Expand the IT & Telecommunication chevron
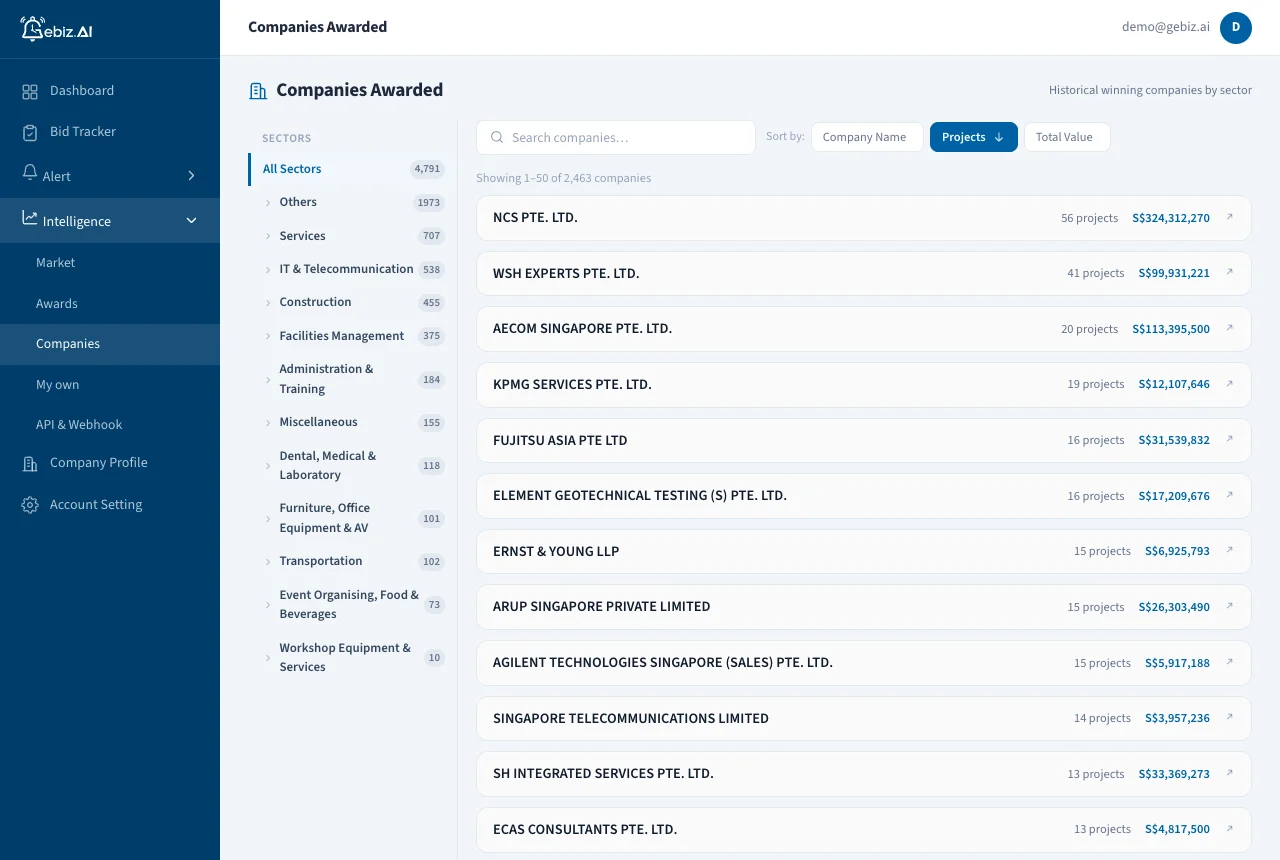Image resolution: width=1280 pixels, height=860 pixels. click(x=268, y=270)
